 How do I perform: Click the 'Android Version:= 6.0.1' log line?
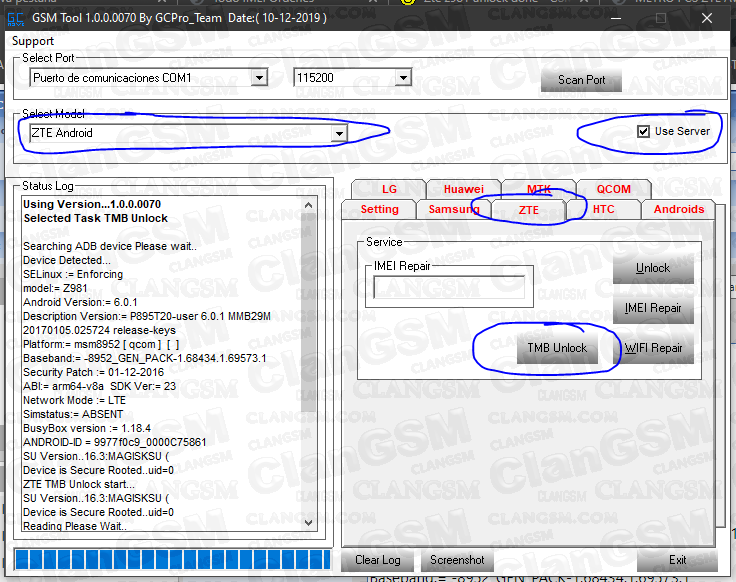pyautogui.click(x=80, y=302)
